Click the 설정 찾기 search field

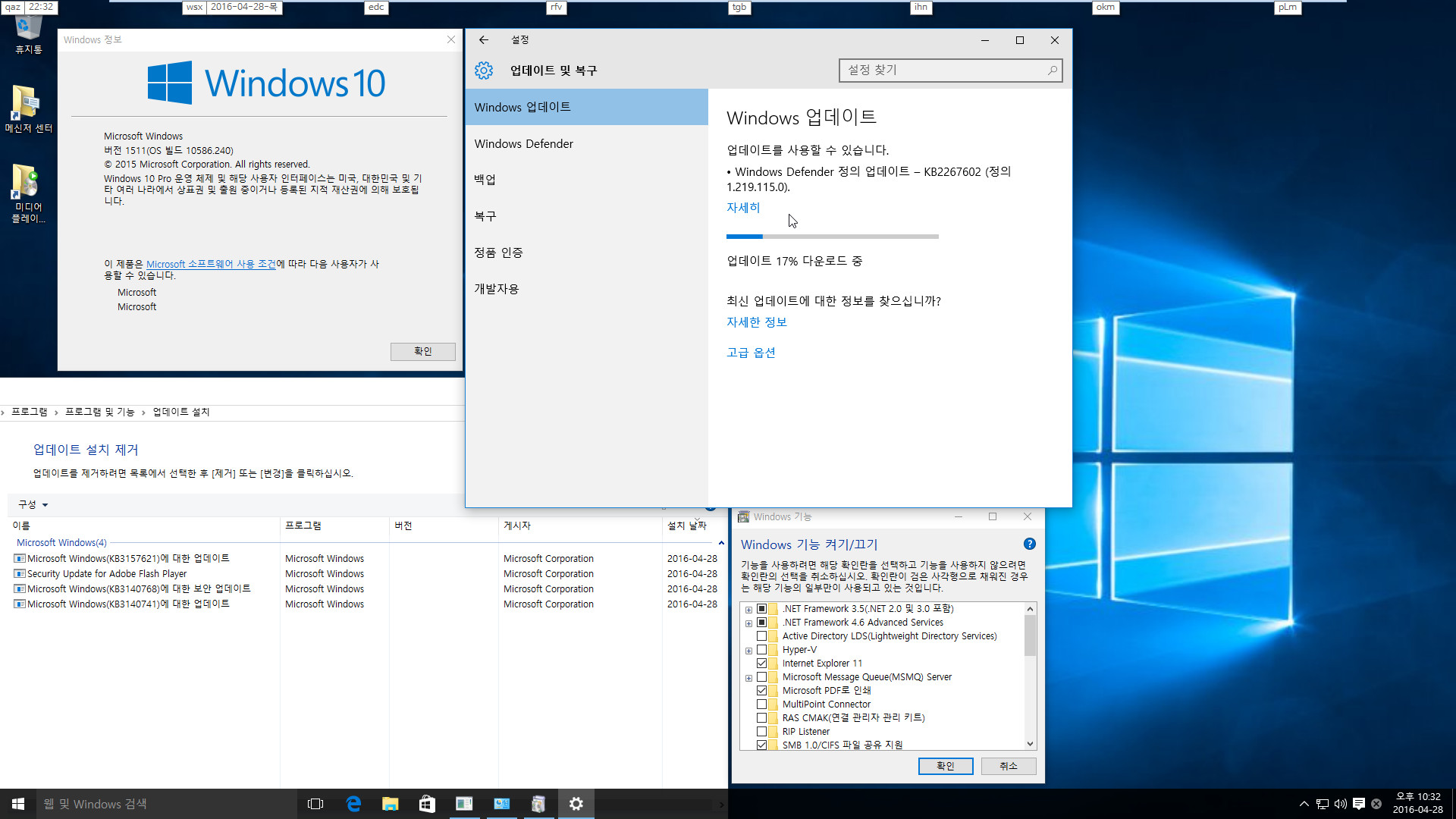pyautogui.click(x=950, y=71)
